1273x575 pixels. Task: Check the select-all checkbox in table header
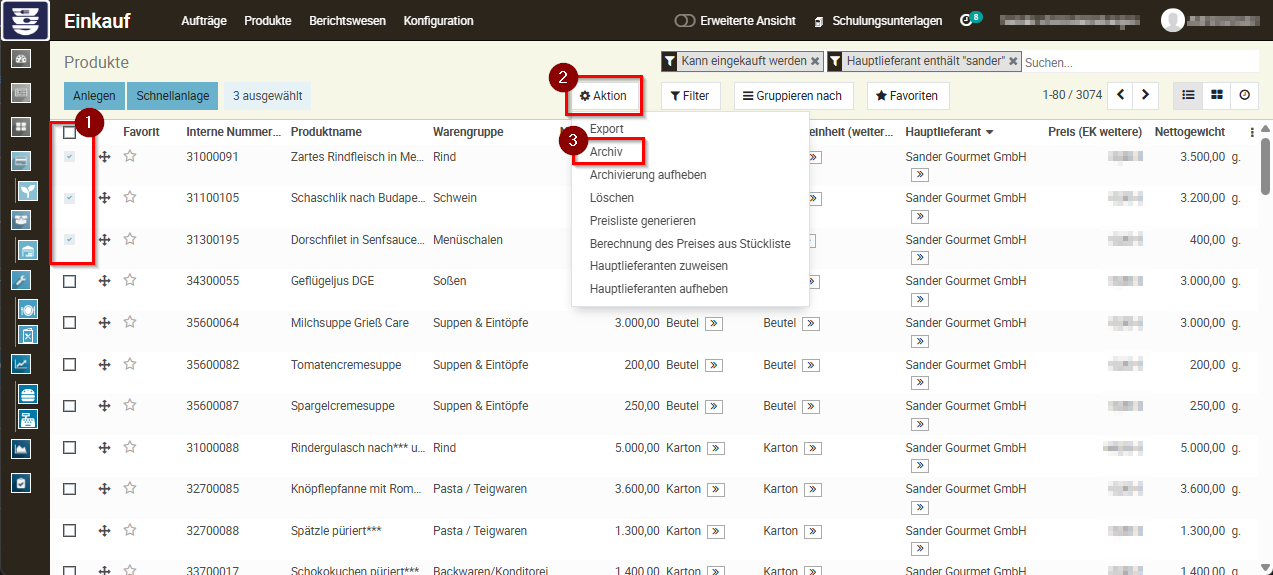click(x=69, y=132)
